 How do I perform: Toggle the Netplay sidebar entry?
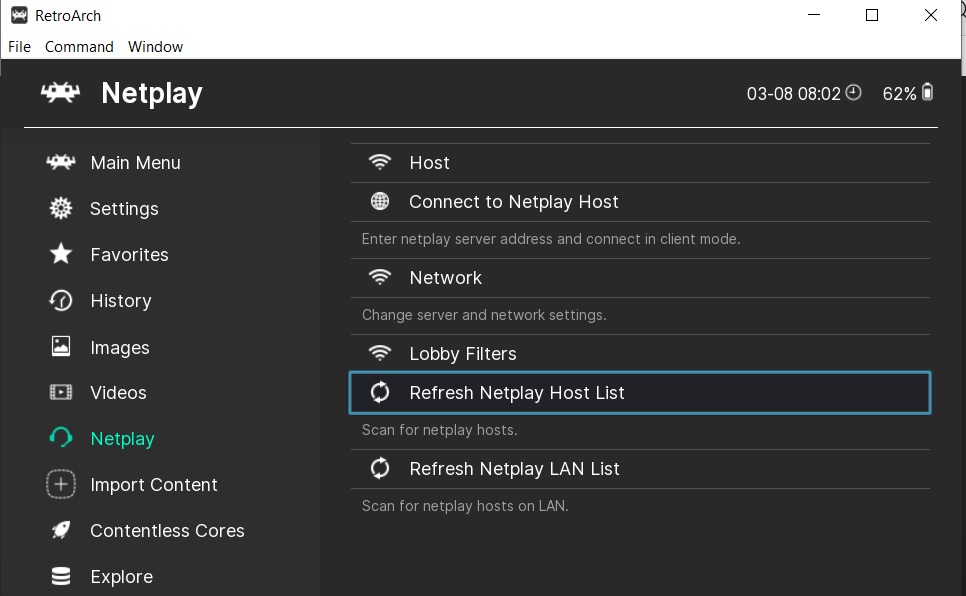tap(124, 438)
